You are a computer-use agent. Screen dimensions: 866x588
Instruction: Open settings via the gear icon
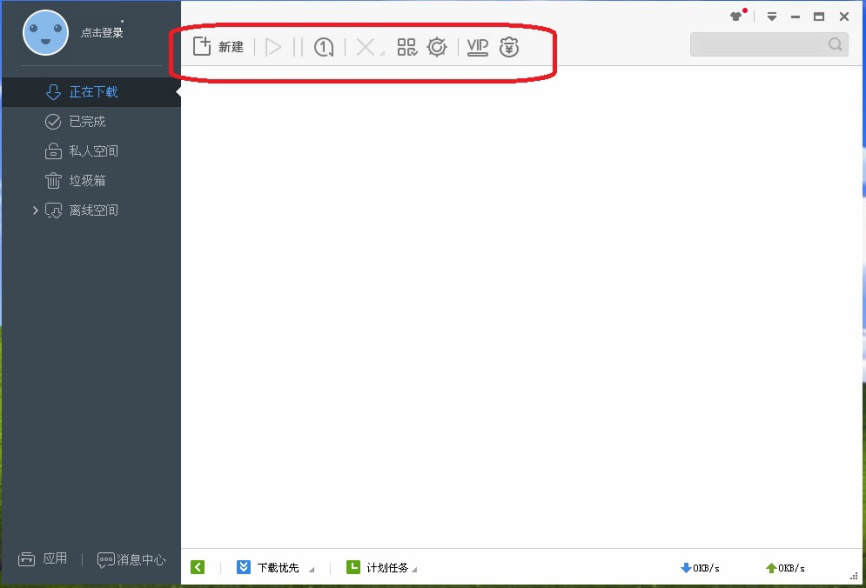coord(437,47)
